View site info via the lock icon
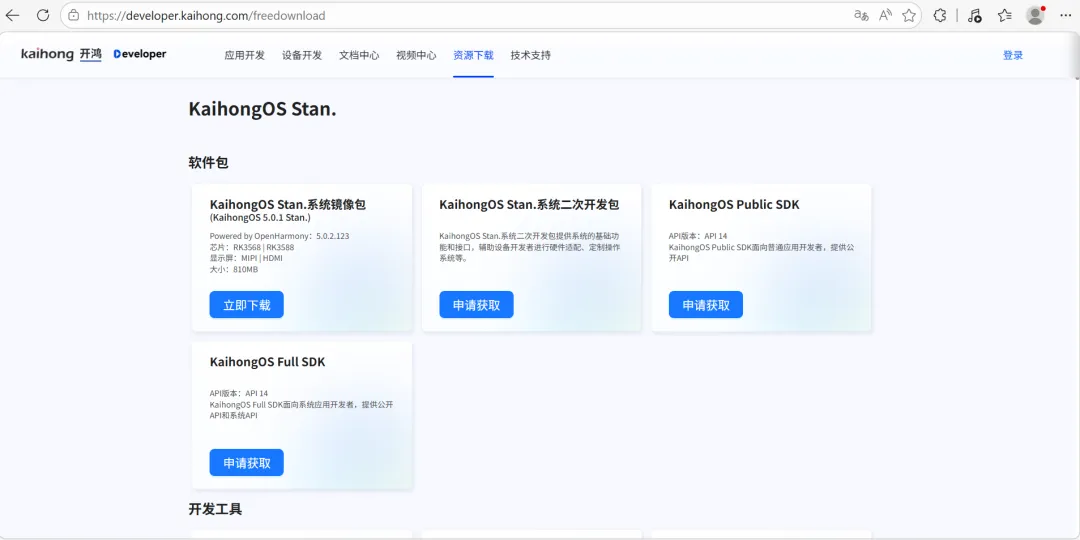The image size is (1080, 540). point(74,15)
